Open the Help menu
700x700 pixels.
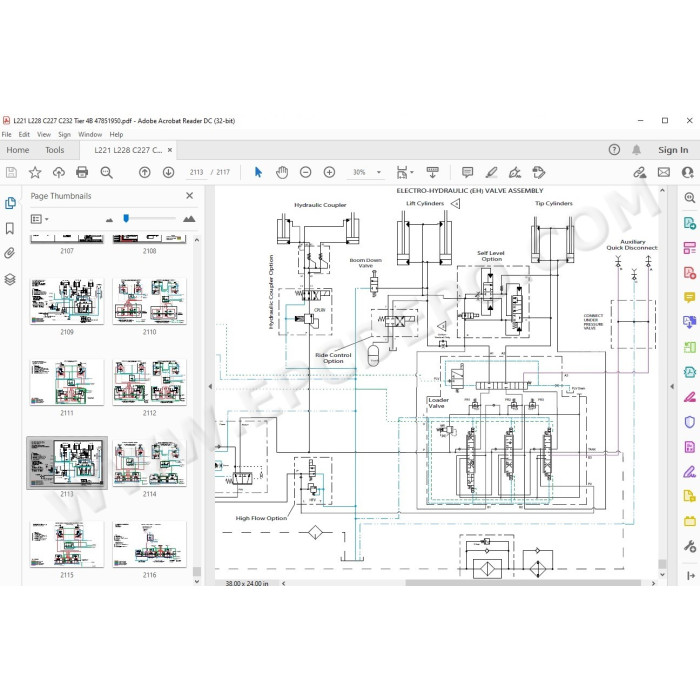117,134
